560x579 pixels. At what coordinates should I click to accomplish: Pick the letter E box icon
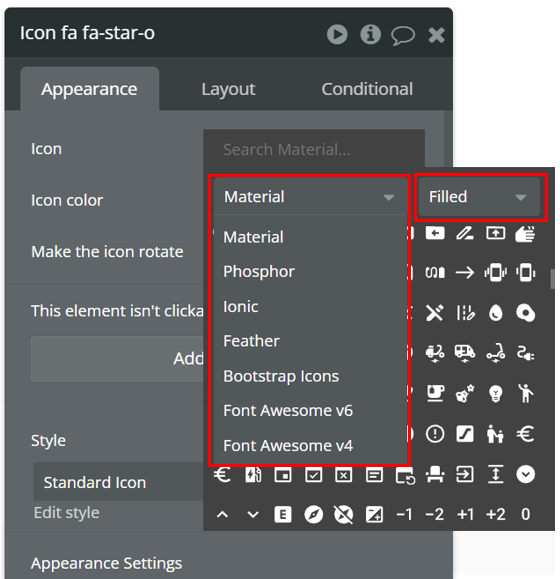[283, 514]
